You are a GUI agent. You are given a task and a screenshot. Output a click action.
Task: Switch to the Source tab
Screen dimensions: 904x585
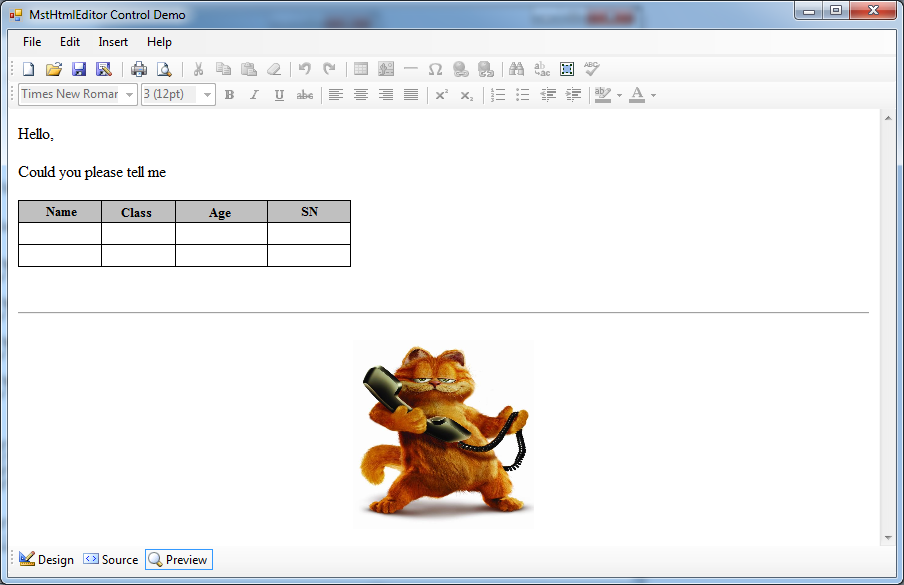111,560
